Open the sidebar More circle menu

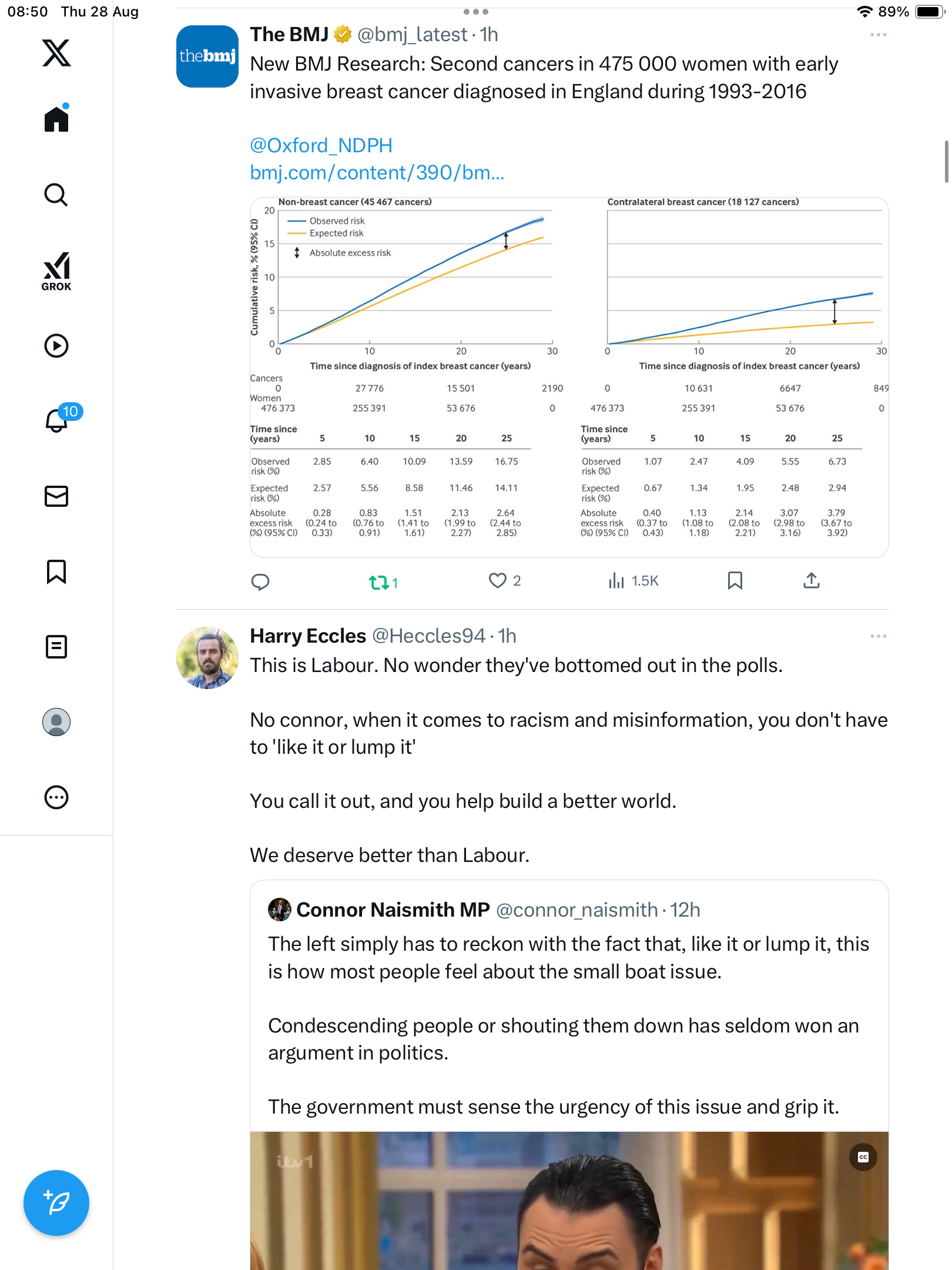pyautogui.click(x=56, y=797)
